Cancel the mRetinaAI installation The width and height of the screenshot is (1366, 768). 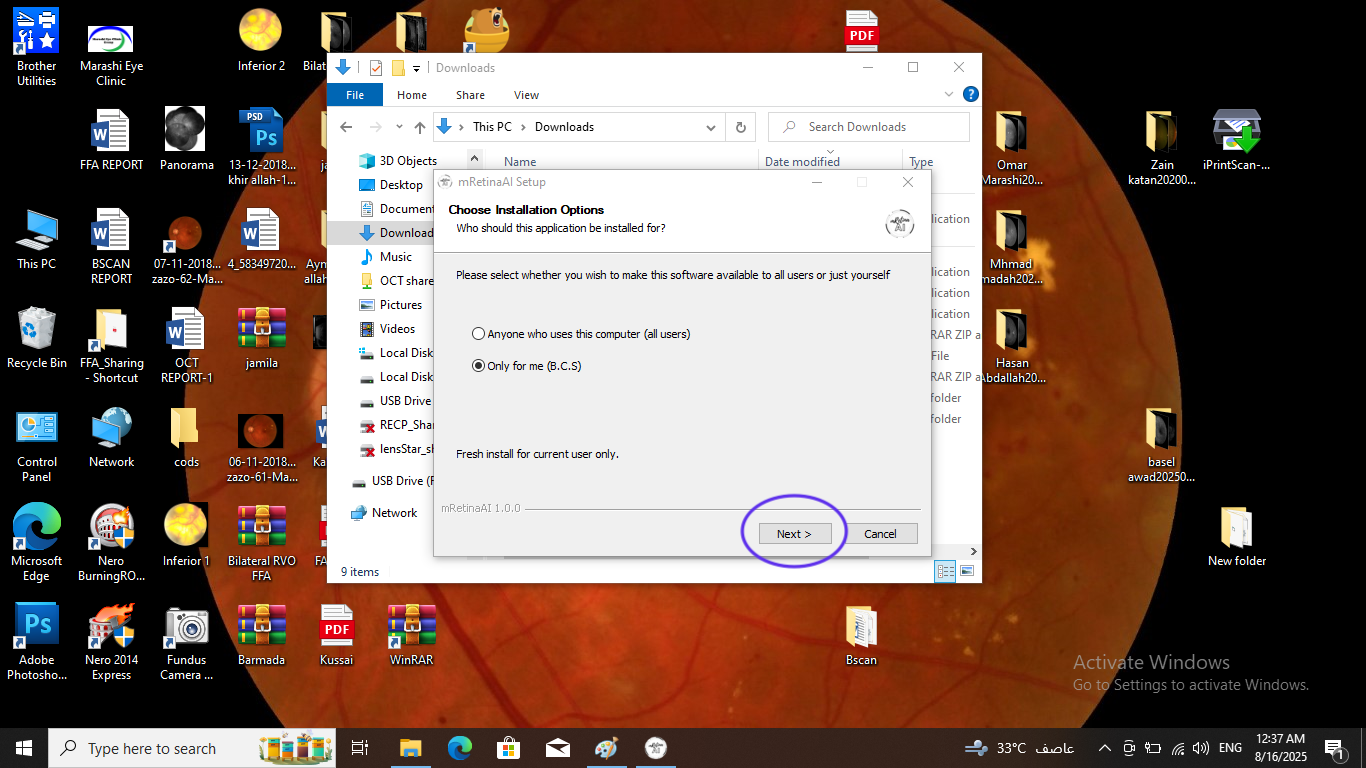[x=881, y=533]
